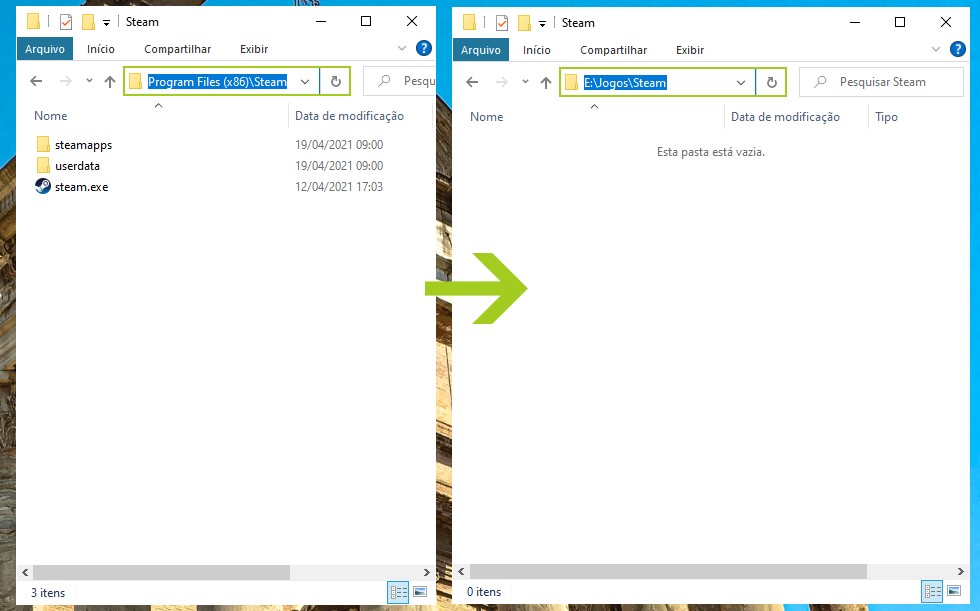Viewport: 980px width, 611px height.
Task: Click folder system icon in left title bar
Action: tap(33, 21)
